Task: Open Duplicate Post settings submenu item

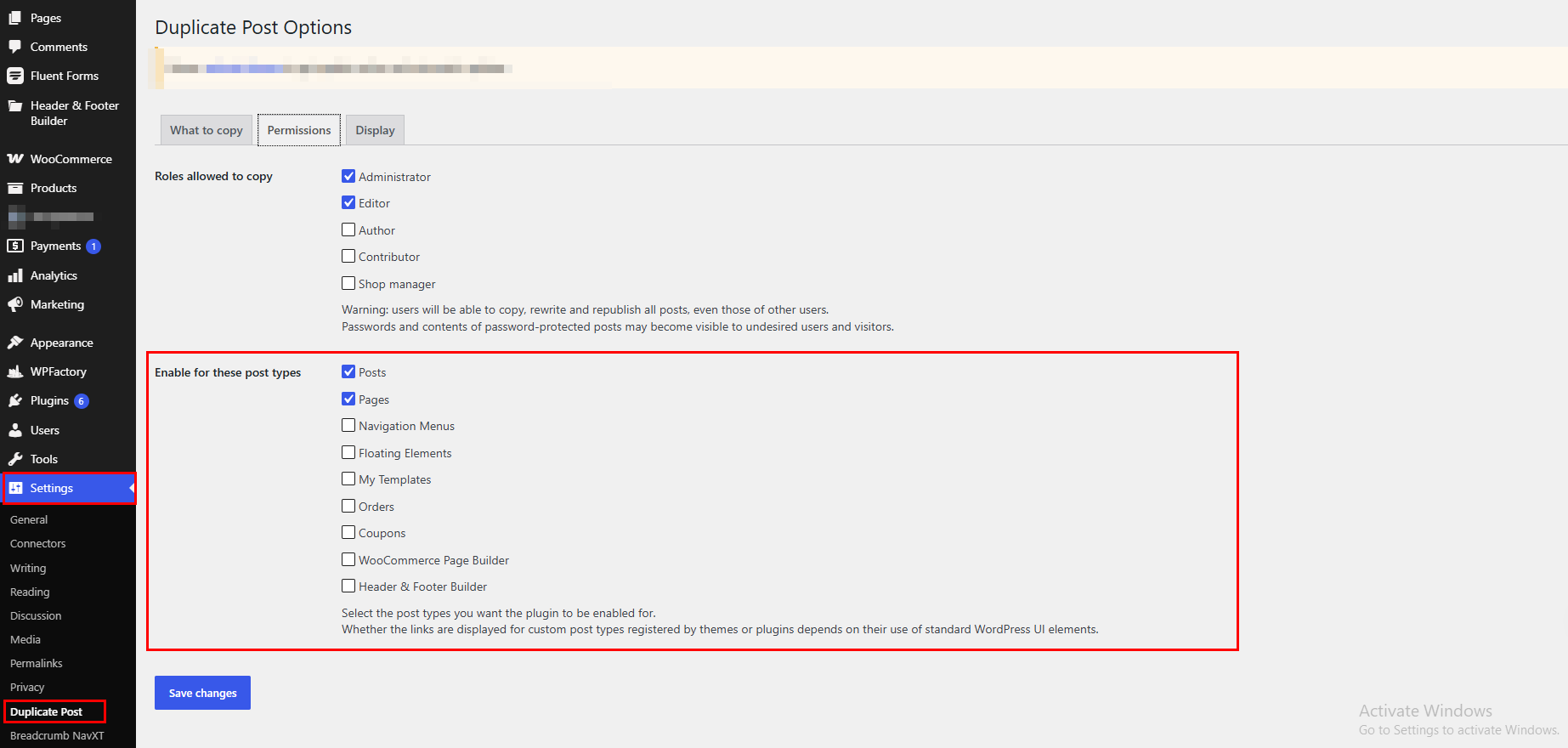Action: pos(47,711)
